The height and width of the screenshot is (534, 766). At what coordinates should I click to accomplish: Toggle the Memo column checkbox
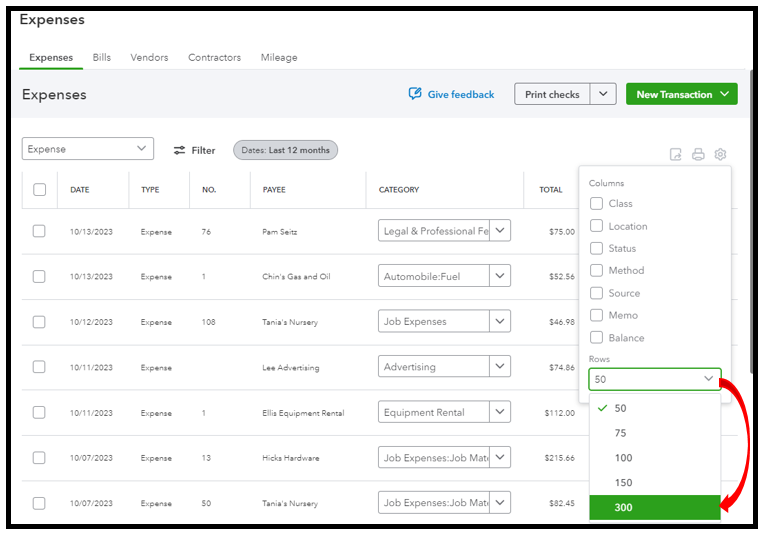(597, 315)
